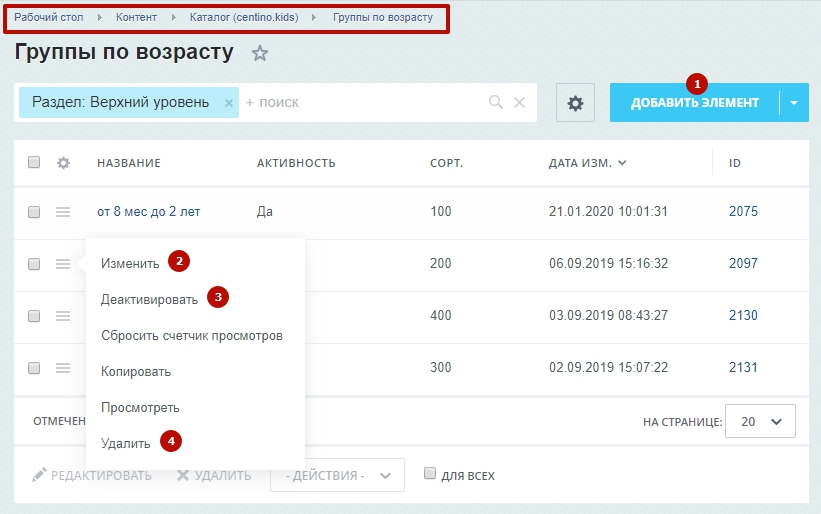Choose 'Удалить' from the context menu
Viewport: 821px width, 514px height.
pyautogui.click(x=126, y=443)
